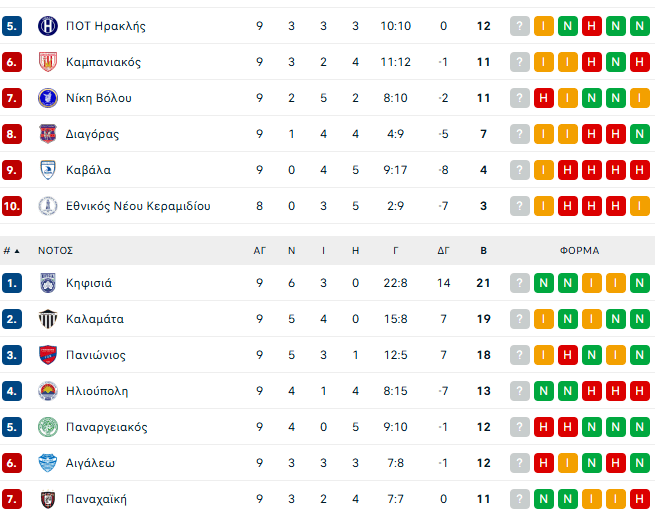This screenshot has height=513, width=655.
Task: Open the Παναργειακός team link
Action: [x=106, y=427]
